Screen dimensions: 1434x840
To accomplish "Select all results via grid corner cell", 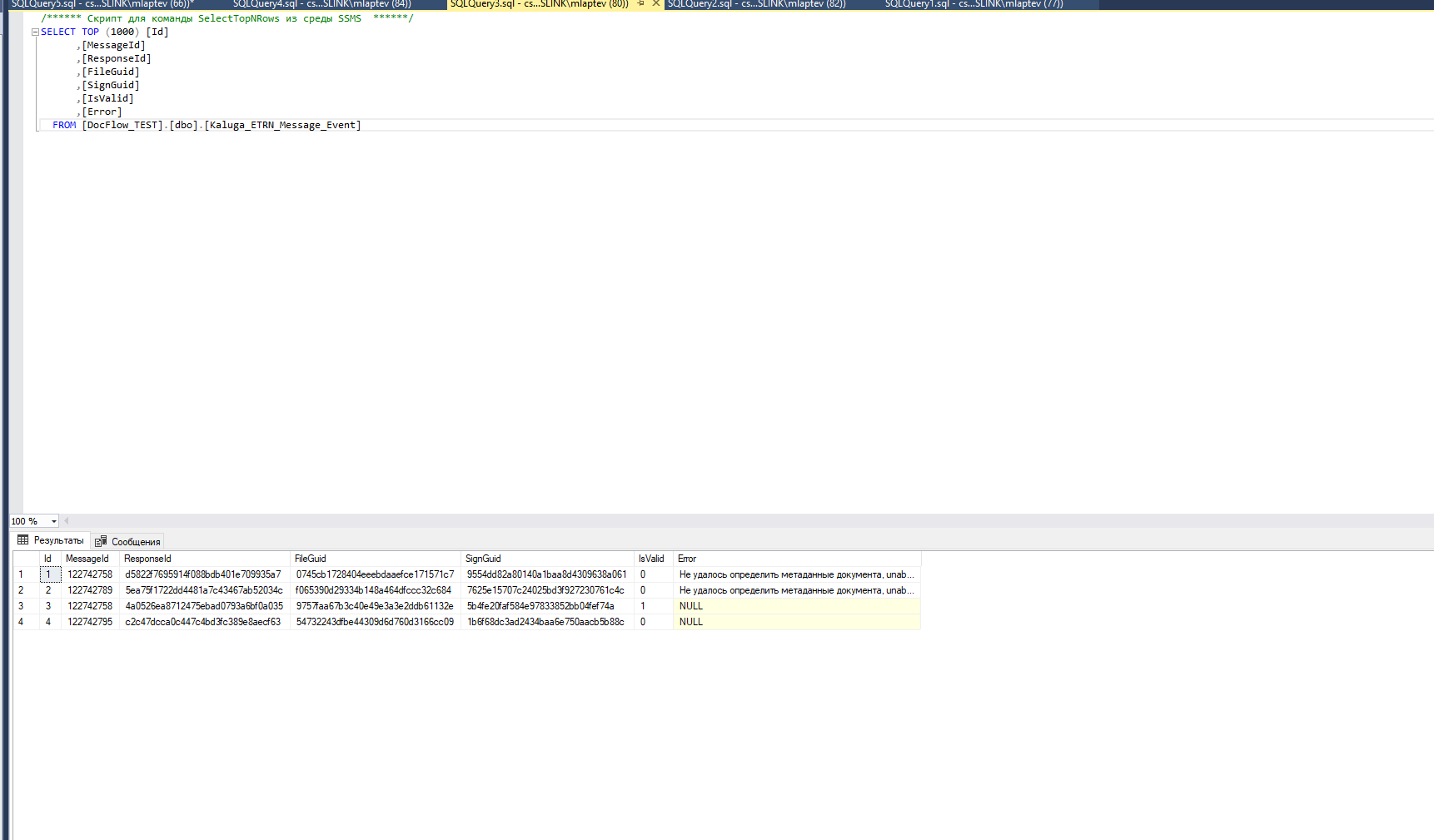I will point(26,559).
